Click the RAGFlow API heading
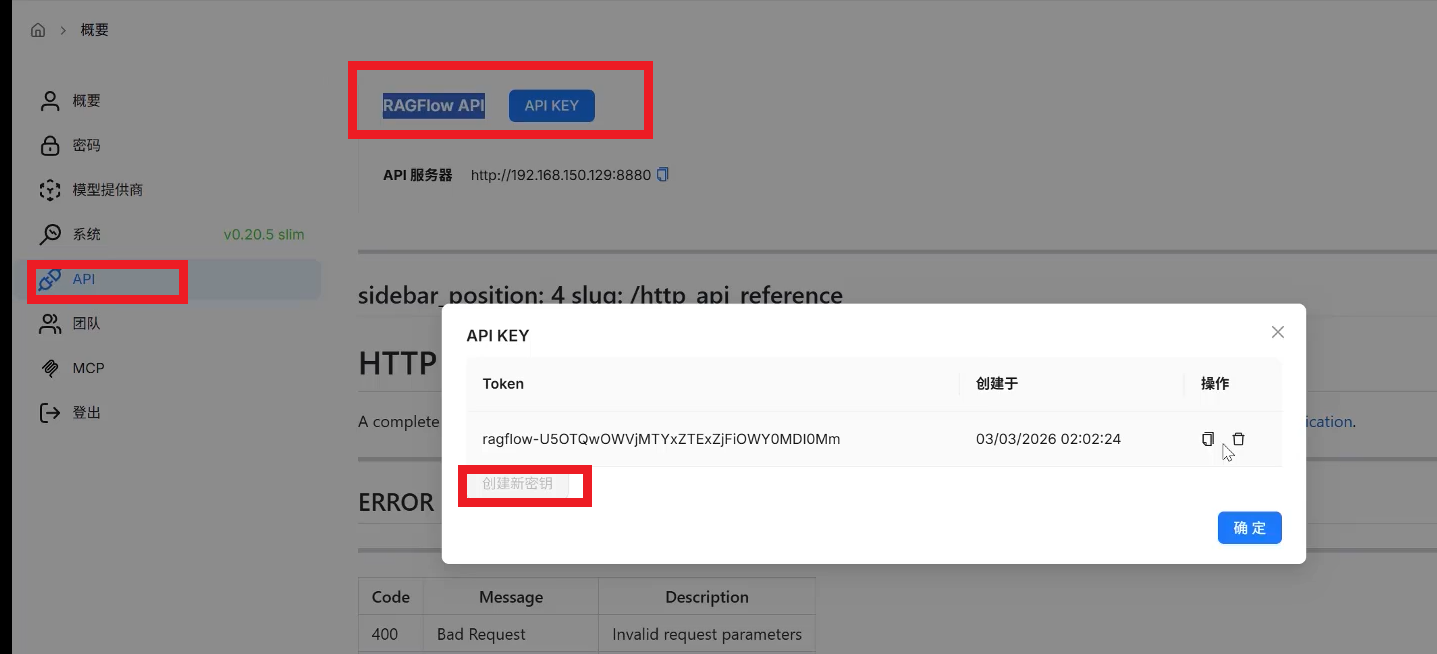The width and height of the screenshot is (1437, 654). tap(434, 105)
